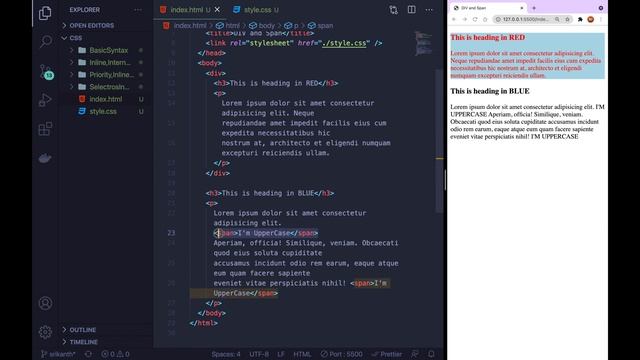Click 'This is heading in BLUE' in browser

490,91
